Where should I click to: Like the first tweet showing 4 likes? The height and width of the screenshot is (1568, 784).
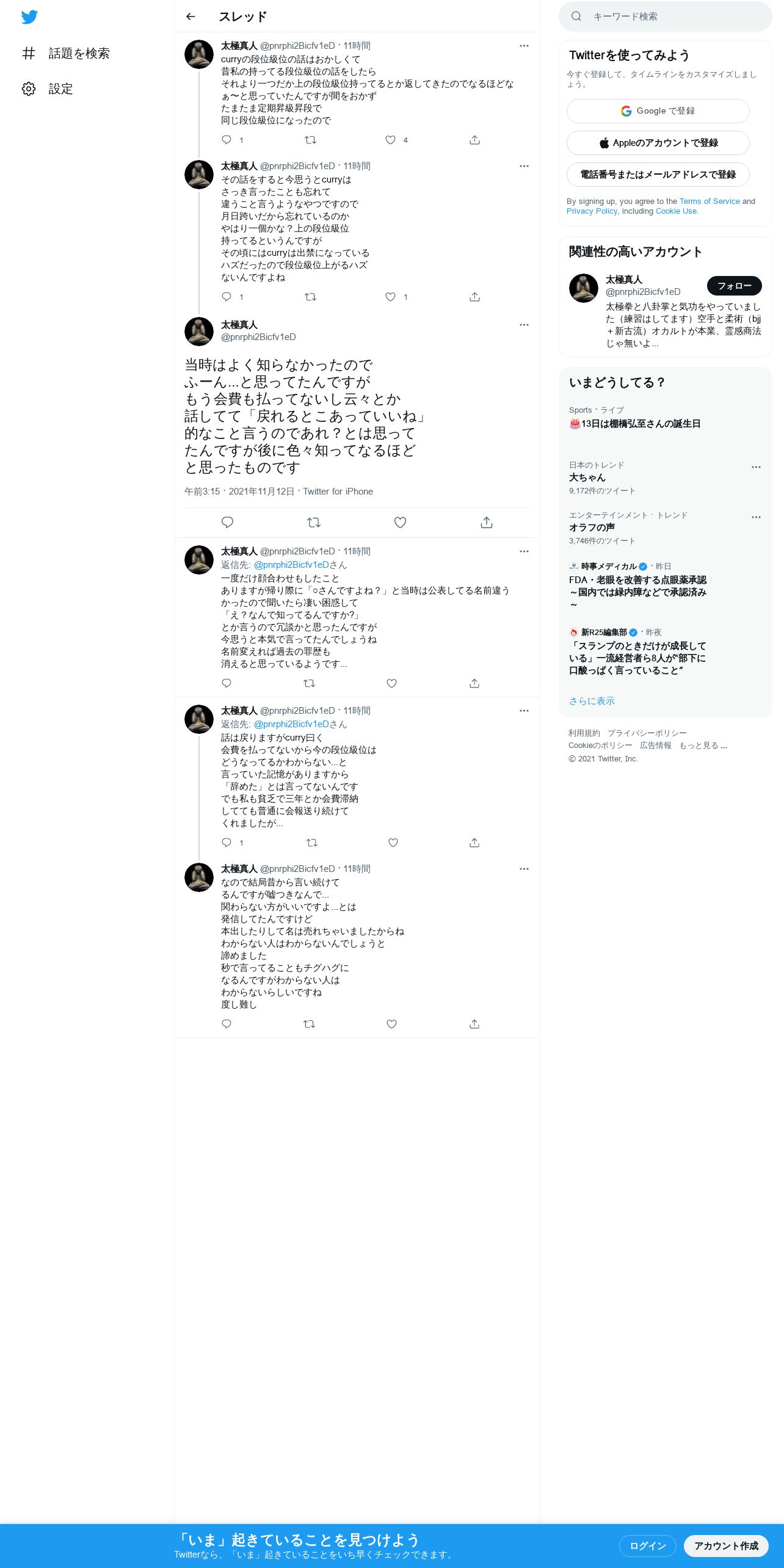click(x=391, y=140)
